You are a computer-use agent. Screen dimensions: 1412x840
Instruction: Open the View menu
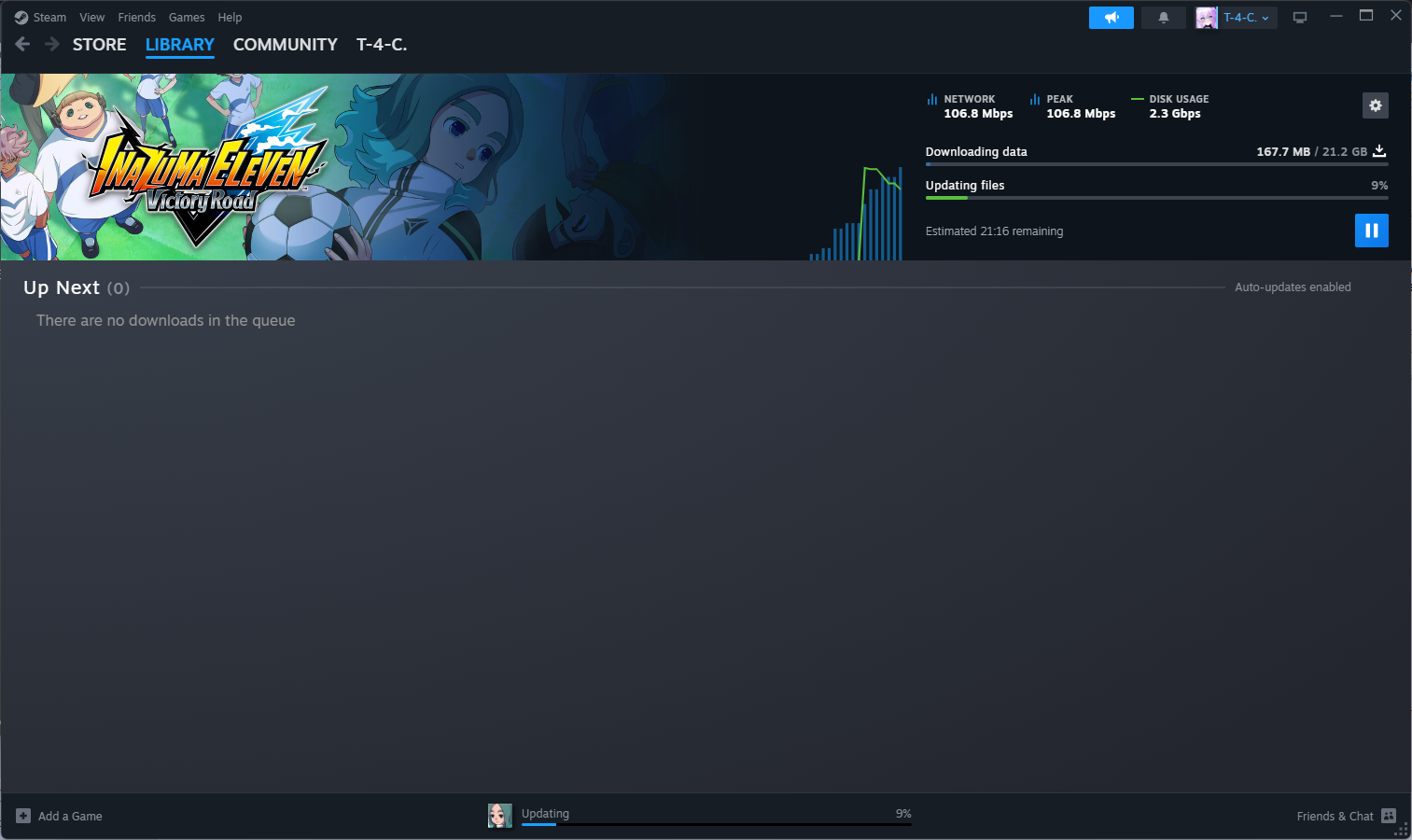click(91, 18)
